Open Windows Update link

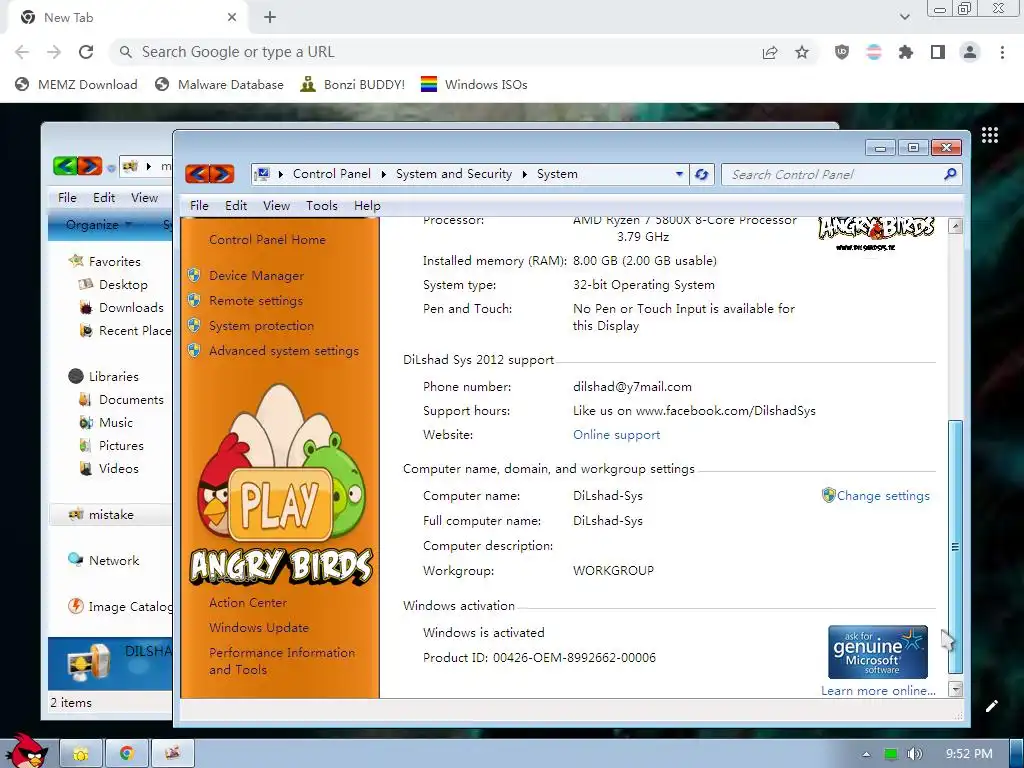coord(259,628)
